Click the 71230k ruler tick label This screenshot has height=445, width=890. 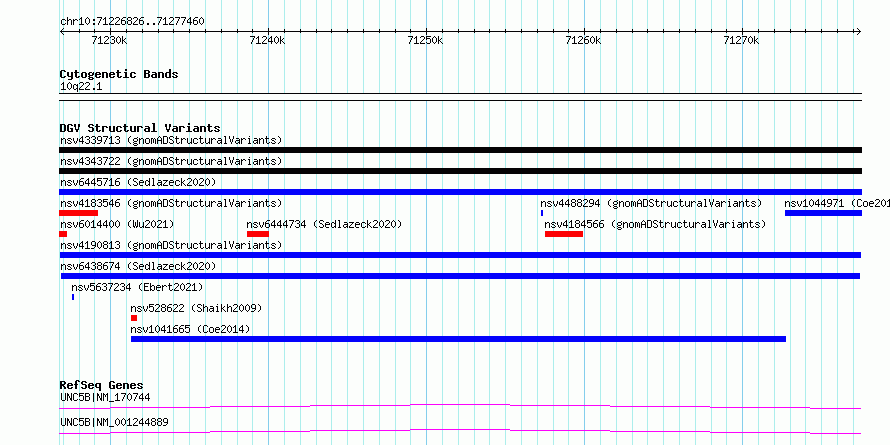point(110,40)
